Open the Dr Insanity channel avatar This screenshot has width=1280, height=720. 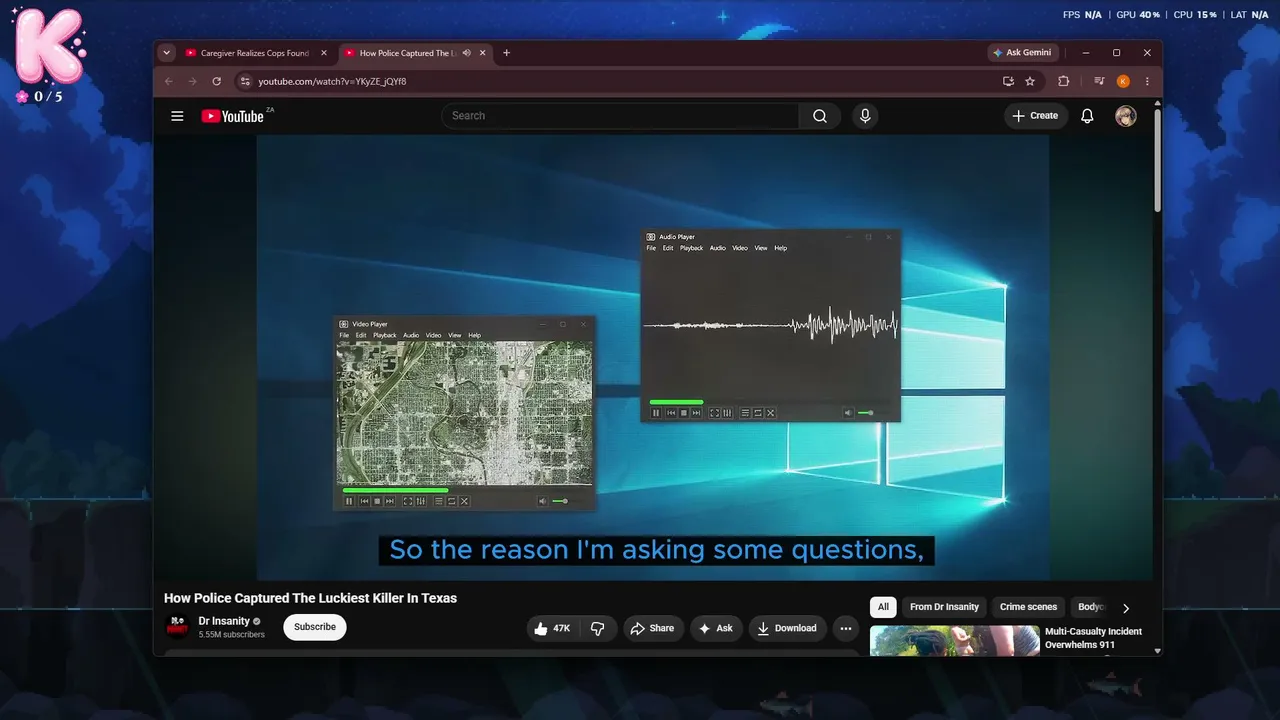click(177, 627)
